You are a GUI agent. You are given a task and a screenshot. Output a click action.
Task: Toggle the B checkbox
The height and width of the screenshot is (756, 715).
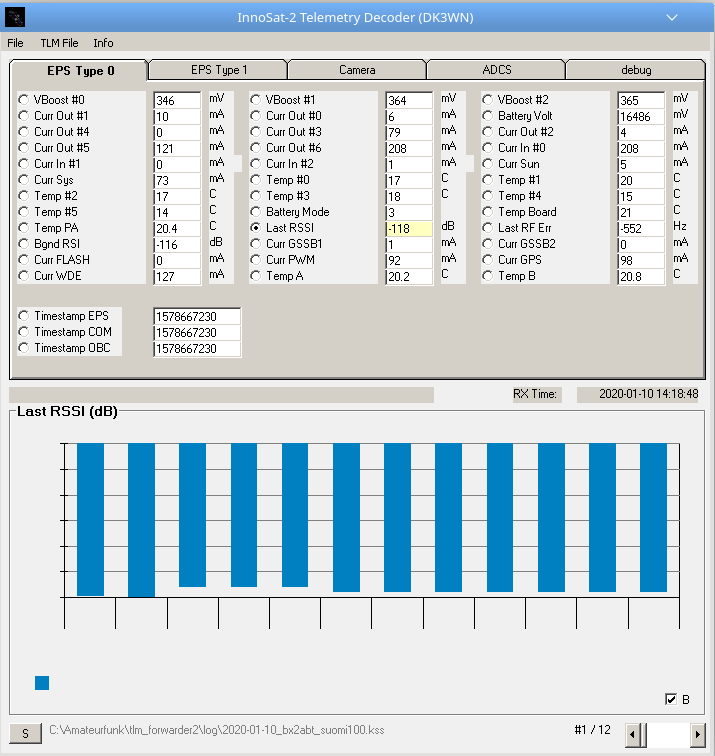pos(671,699)
